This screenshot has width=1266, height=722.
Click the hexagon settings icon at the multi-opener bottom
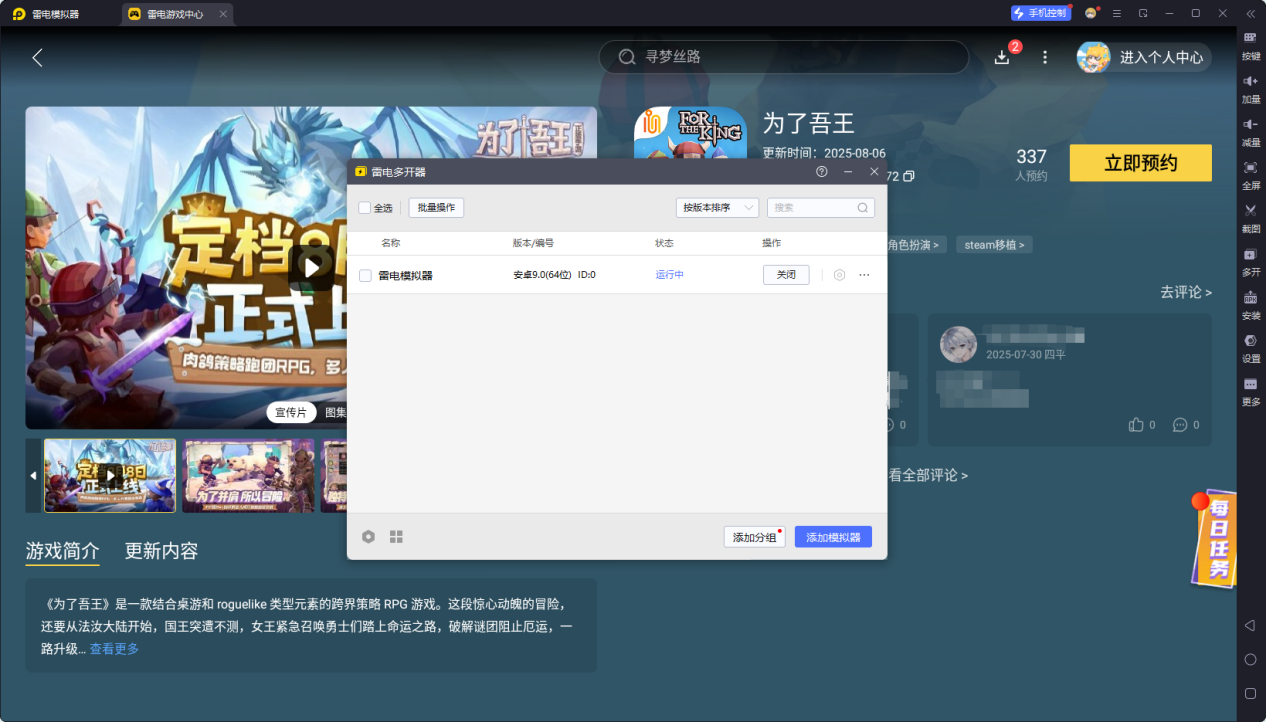click(x=368, y=537)
